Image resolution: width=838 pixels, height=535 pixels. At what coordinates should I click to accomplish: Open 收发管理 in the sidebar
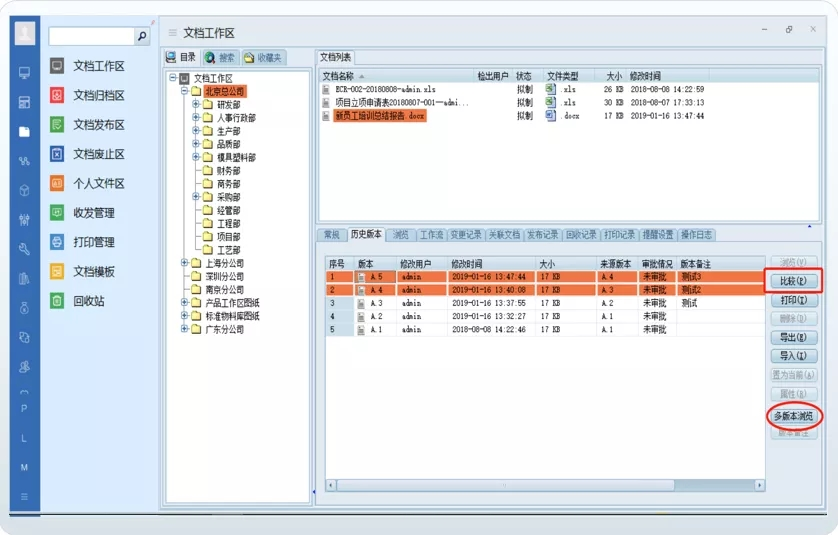(94, 213)
